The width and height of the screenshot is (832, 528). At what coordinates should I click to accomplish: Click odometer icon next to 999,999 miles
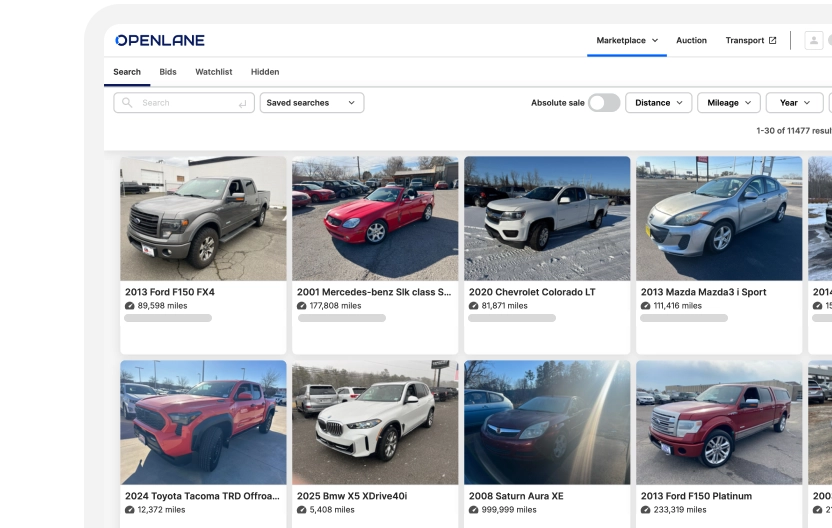click(x=473, y=509)
